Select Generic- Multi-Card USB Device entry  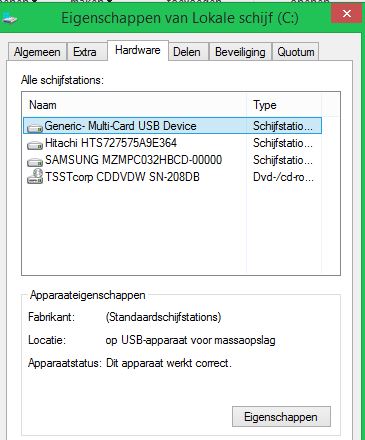(172, 126)
